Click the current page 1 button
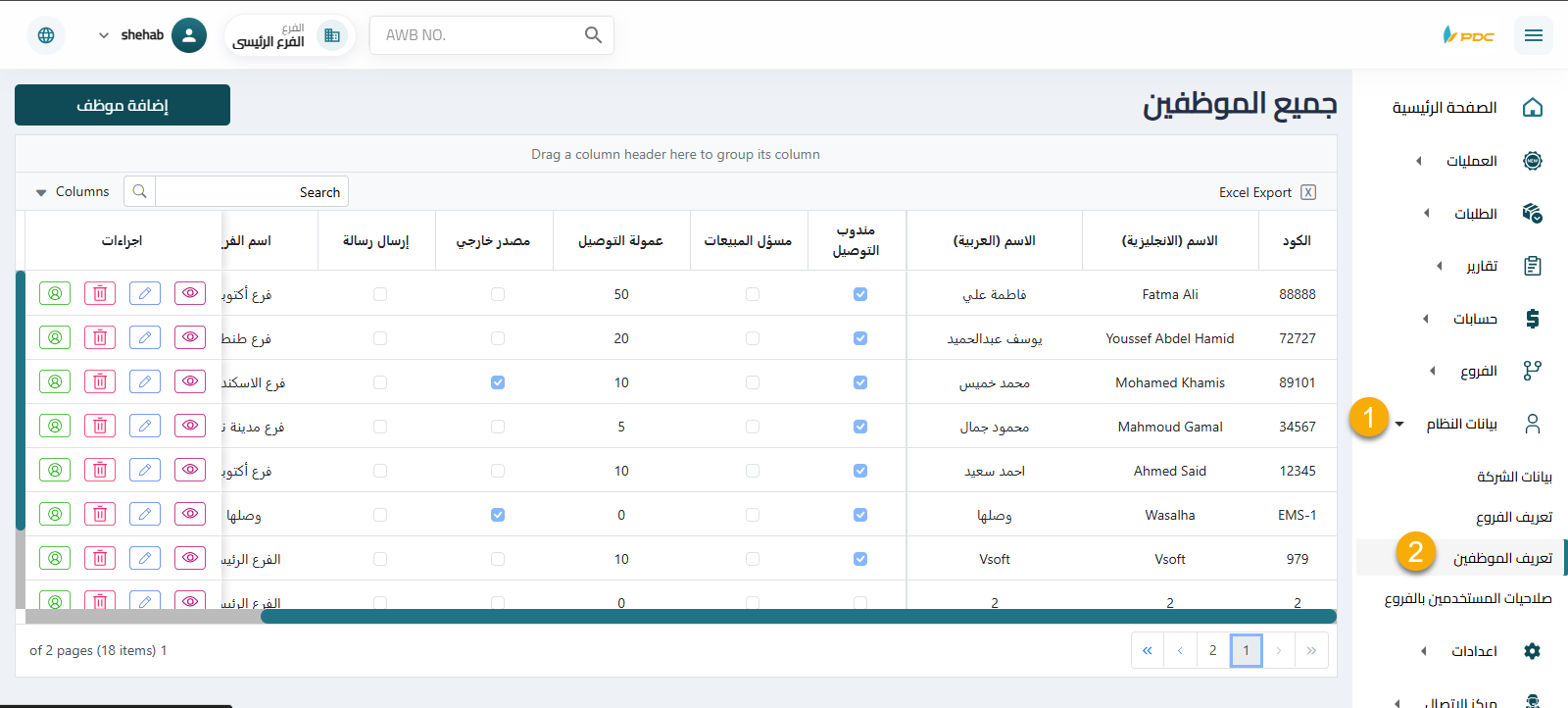This screenshot has width=1568, height=708. [1247, 650]
